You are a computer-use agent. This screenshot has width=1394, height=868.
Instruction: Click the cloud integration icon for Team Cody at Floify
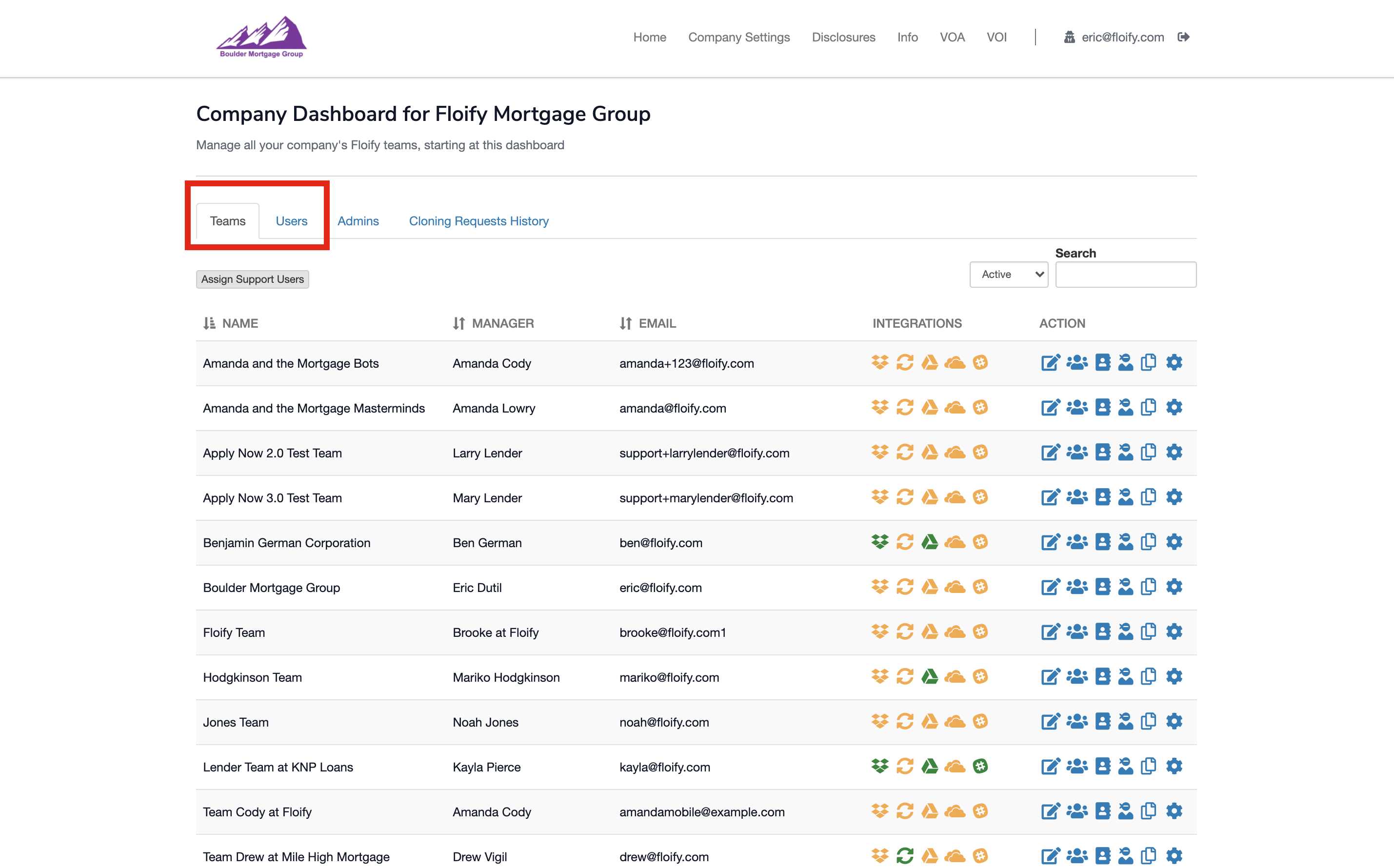coord(955,810)
